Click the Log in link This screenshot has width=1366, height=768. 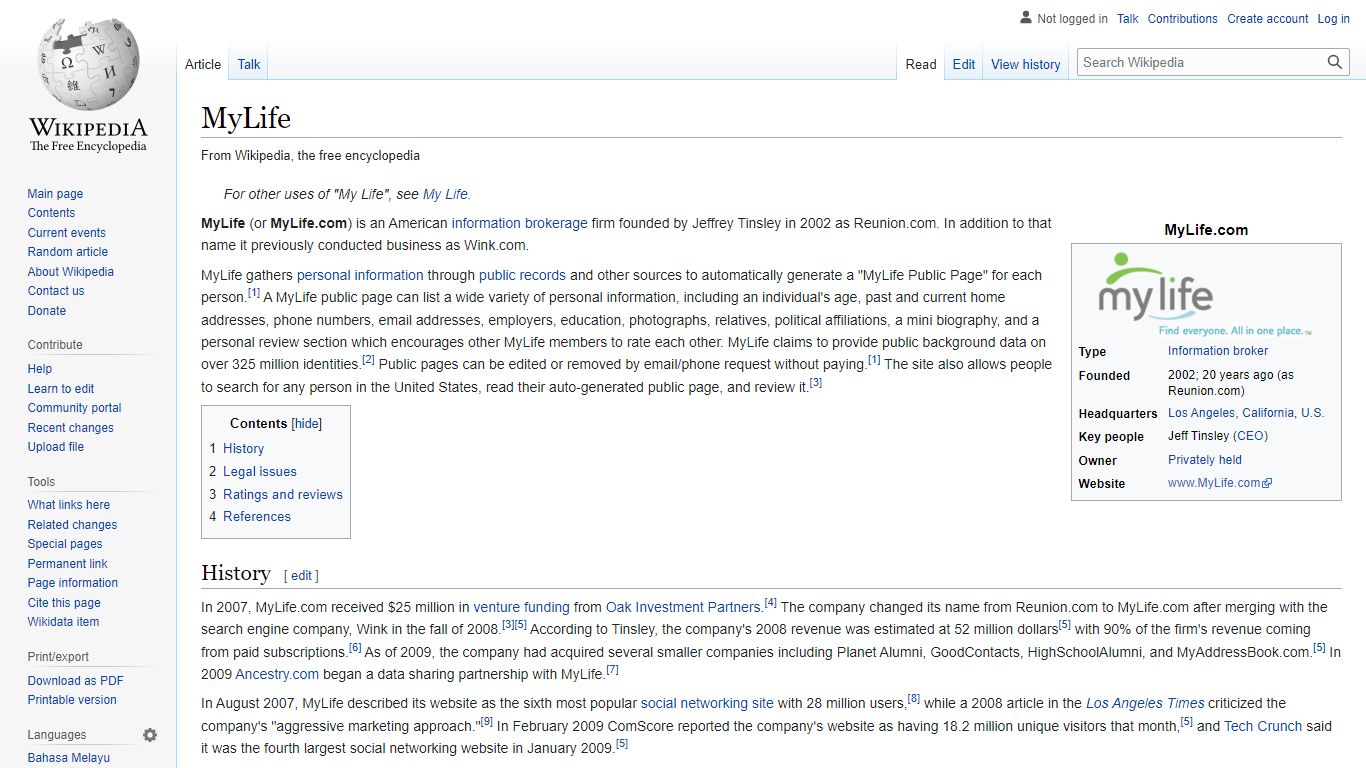1333,19
